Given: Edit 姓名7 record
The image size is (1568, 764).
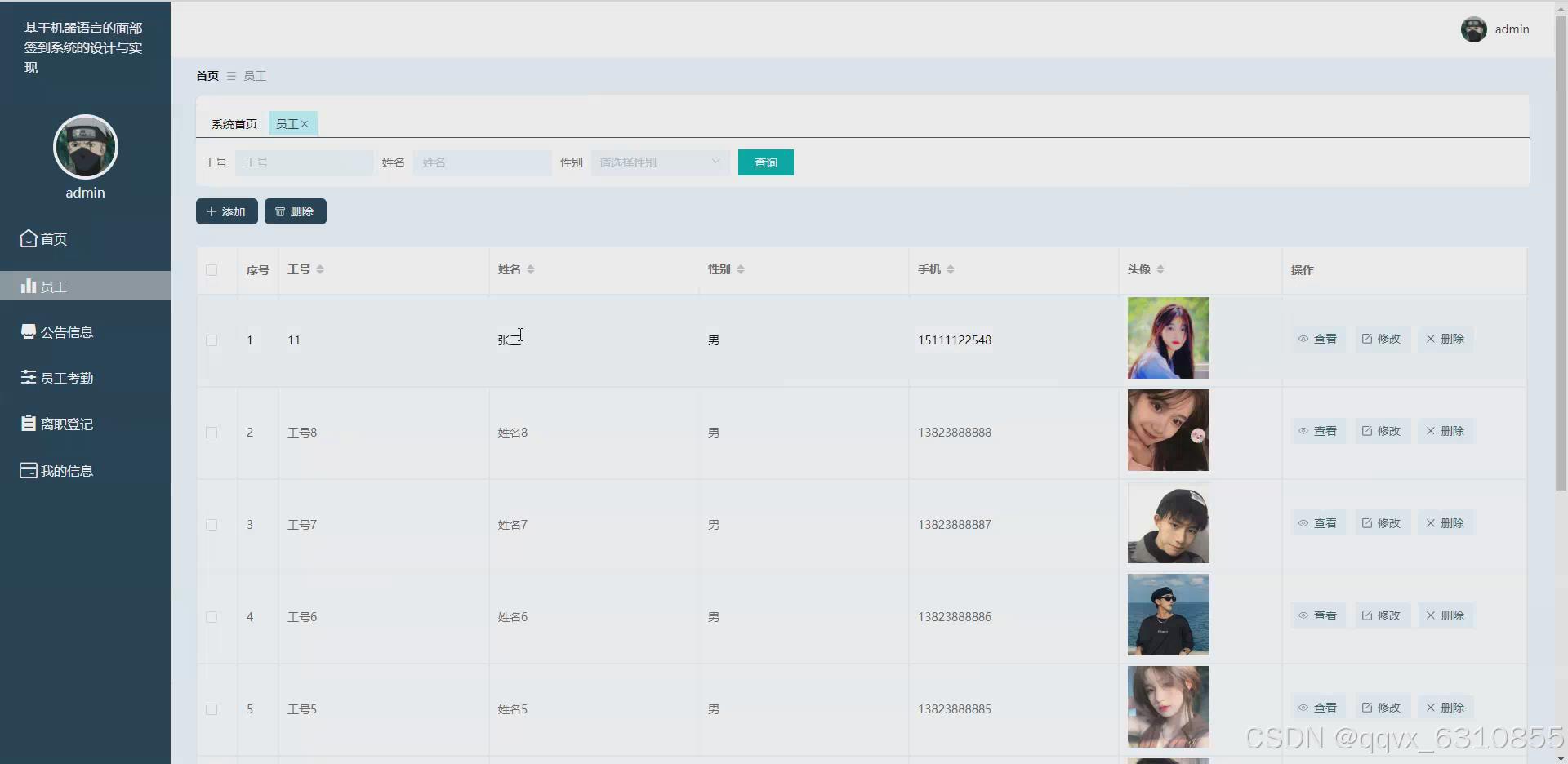Looking at the screenshot, I should click(x=1382, y=523).
